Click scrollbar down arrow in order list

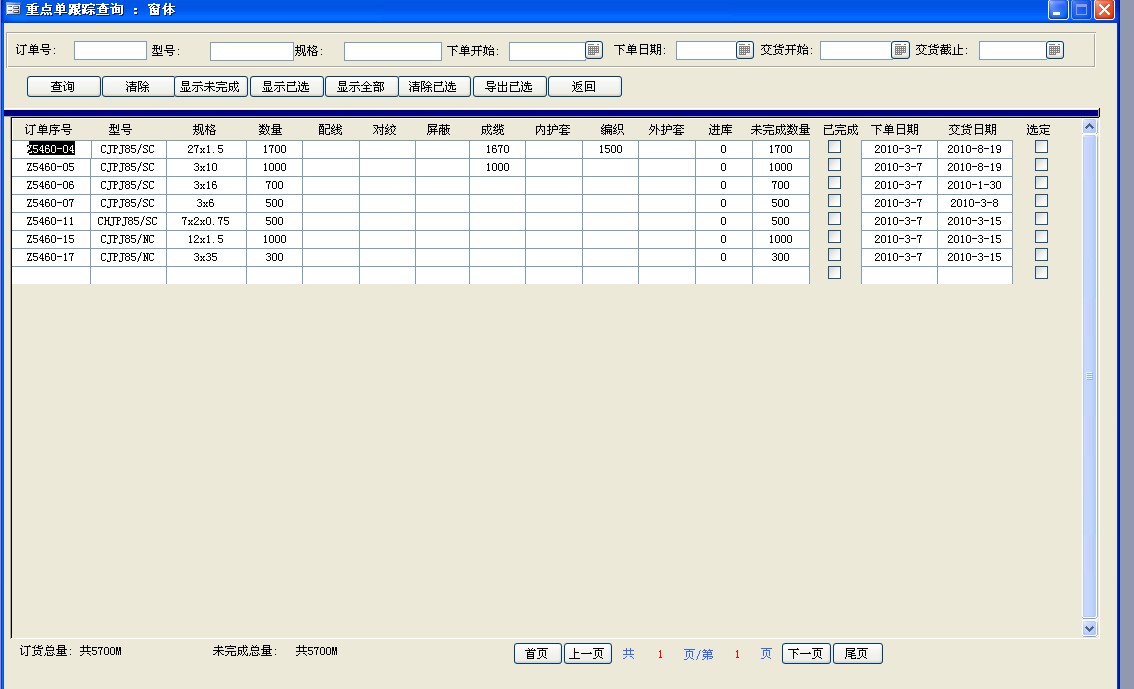[x=1090, y=628]
